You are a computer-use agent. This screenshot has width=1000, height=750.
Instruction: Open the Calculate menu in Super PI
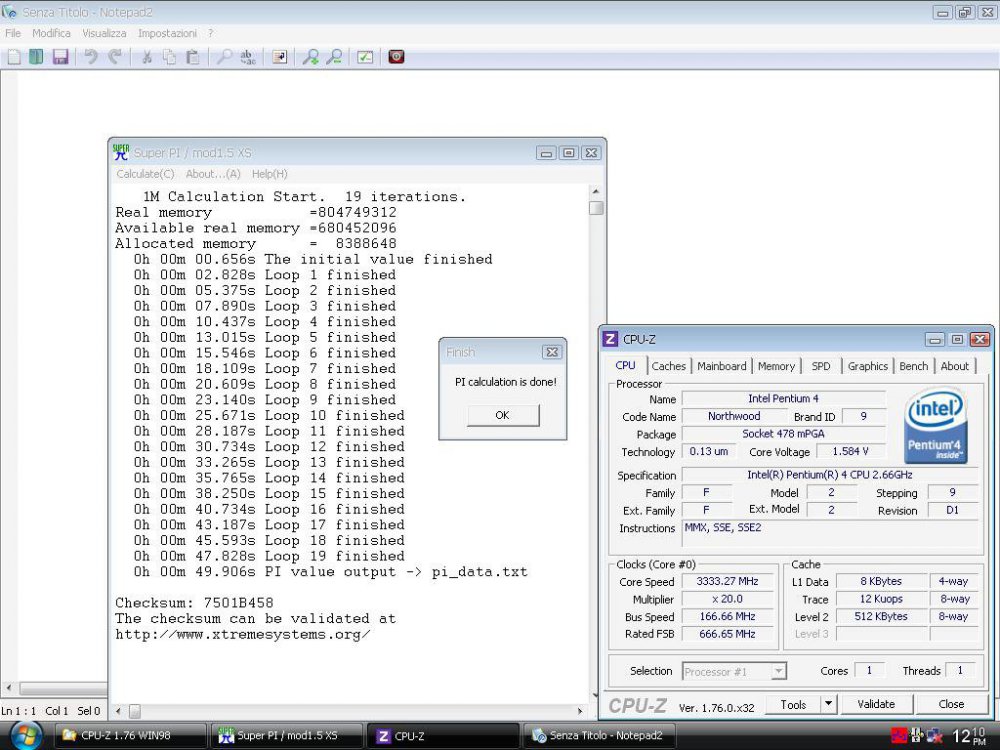[144, 174]
